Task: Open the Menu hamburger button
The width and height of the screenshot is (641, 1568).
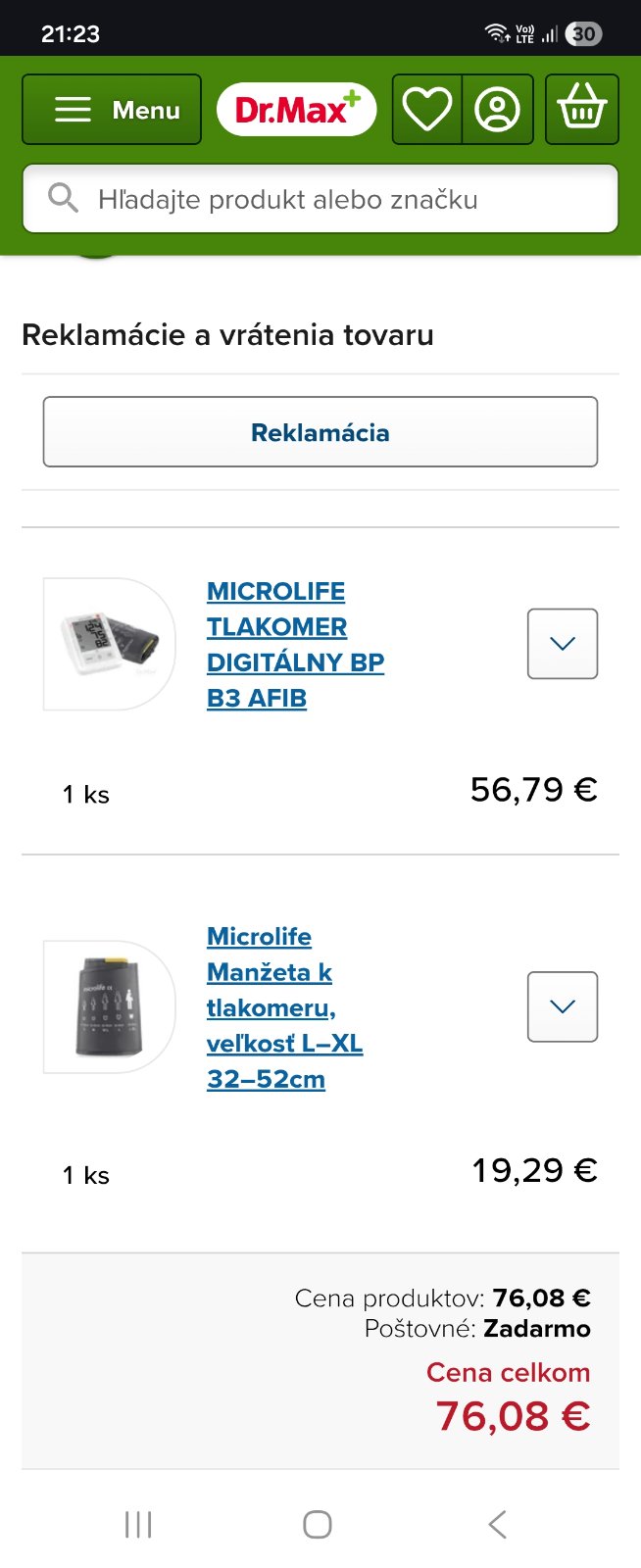Action: coord(112,110)
